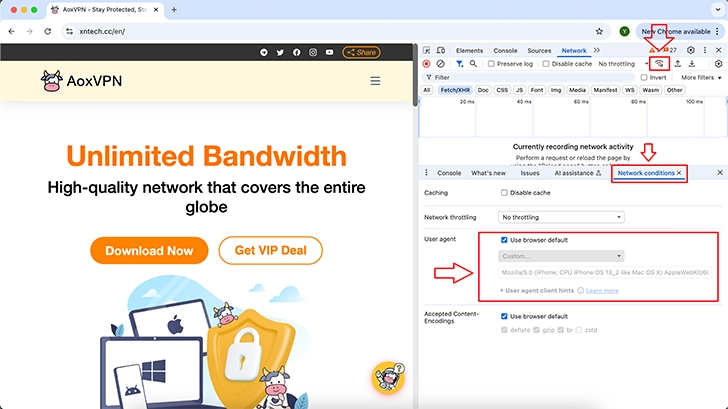Click the Telegram icon in site header
Screen dimensions: 728x409
coord(264,52)
